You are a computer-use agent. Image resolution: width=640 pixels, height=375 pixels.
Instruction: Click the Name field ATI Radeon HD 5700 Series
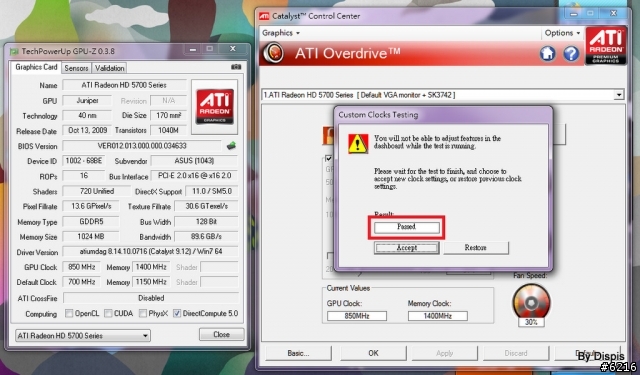click(124, 85)
